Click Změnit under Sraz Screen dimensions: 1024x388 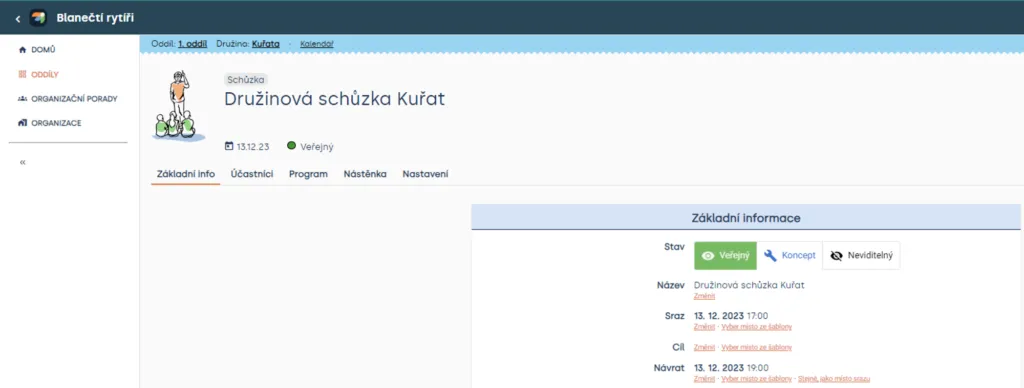click(x=705, y=327)
